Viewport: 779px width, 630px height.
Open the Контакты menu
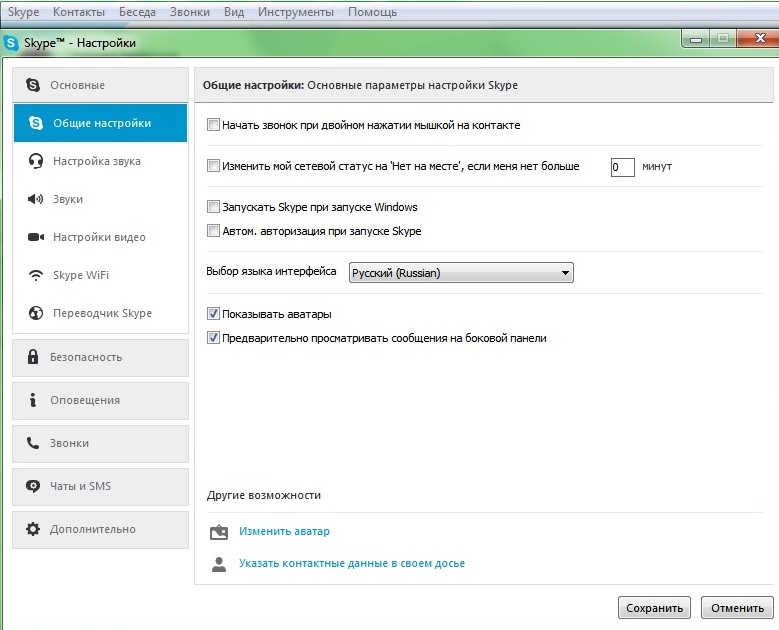[x=78, y=12]
